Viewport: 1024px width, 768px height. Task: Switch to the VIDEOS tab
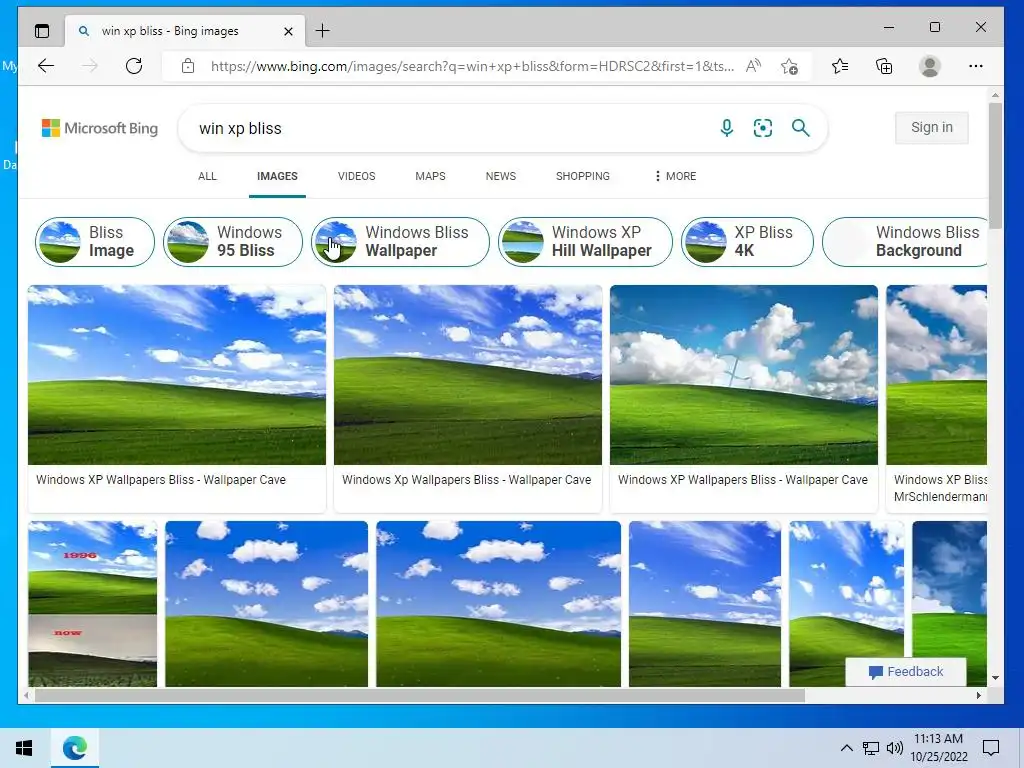[357, 176]
